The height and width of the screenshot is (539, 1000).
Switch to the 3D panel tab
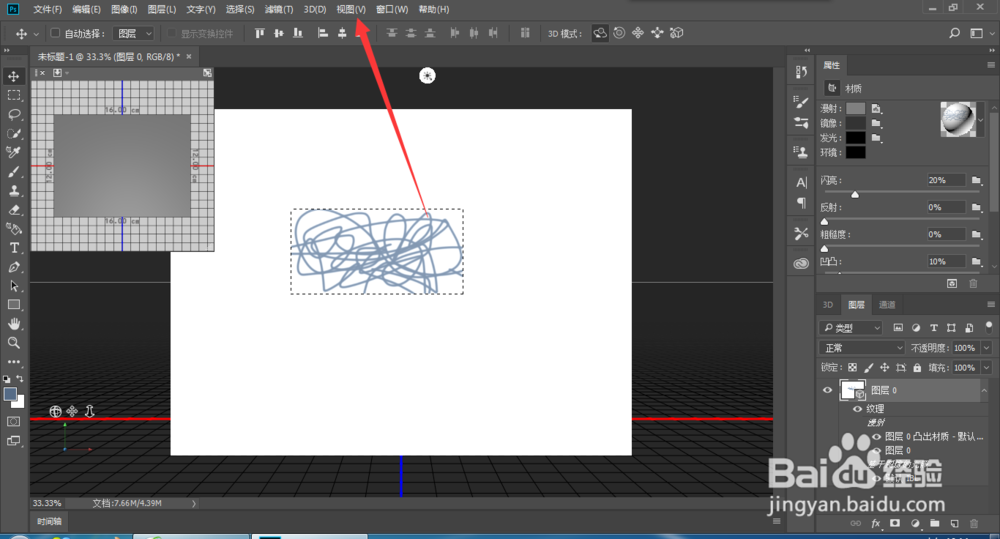(828, 305)
